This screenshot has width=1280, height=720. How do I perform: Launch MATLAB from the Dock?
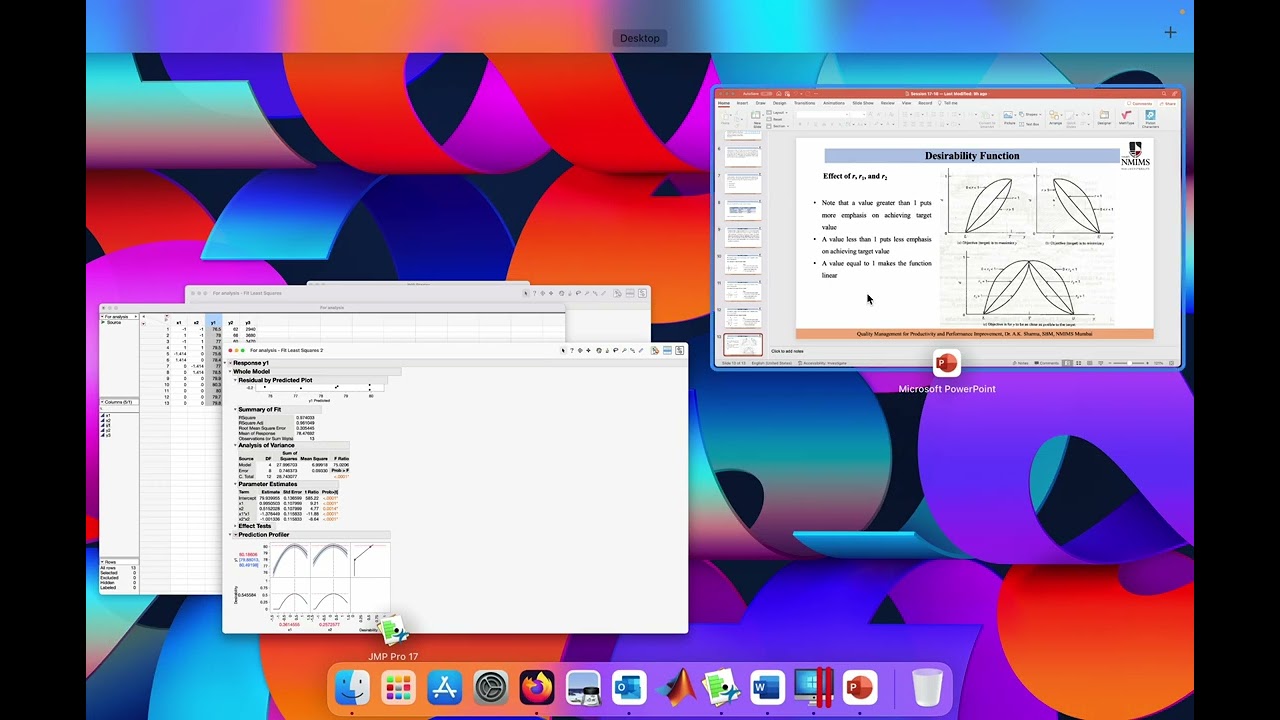(x=676, y=688)
